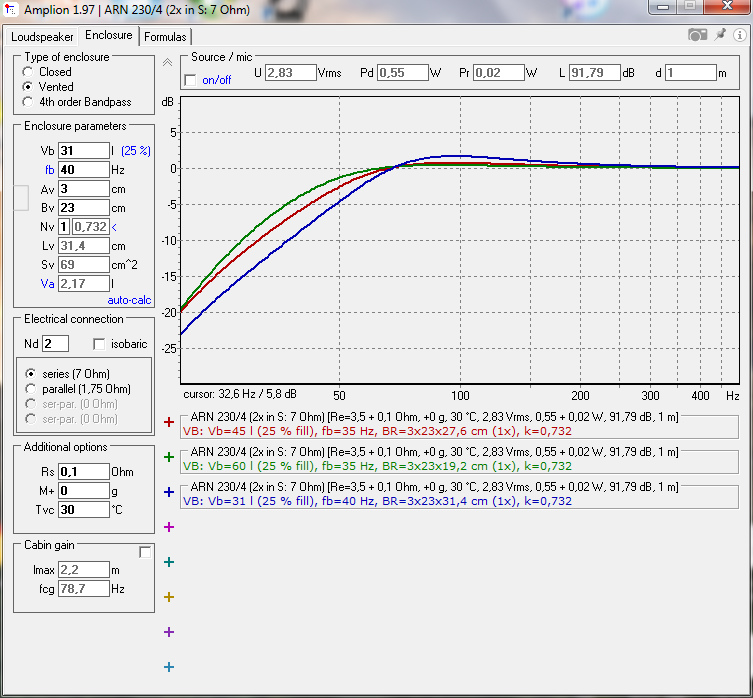Click the cursor readout 32,6 Hz / 5,8 dB

(x=240, y=394)
